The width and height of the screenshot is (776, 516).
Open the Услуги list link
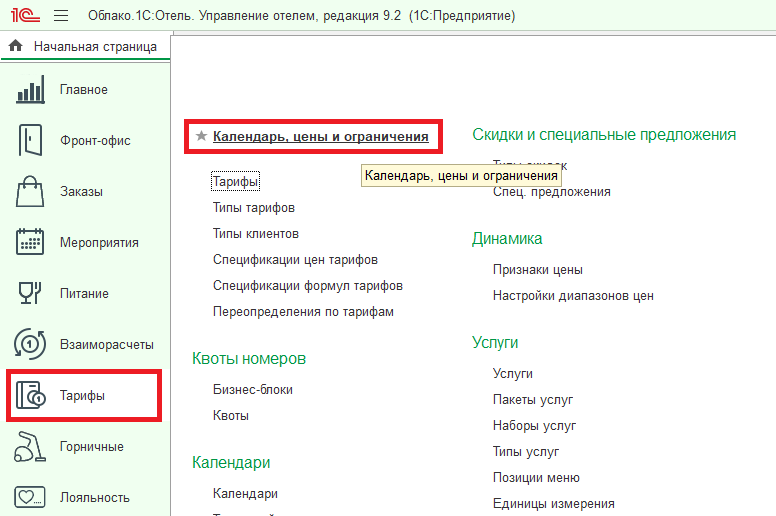tap(513, 374)
